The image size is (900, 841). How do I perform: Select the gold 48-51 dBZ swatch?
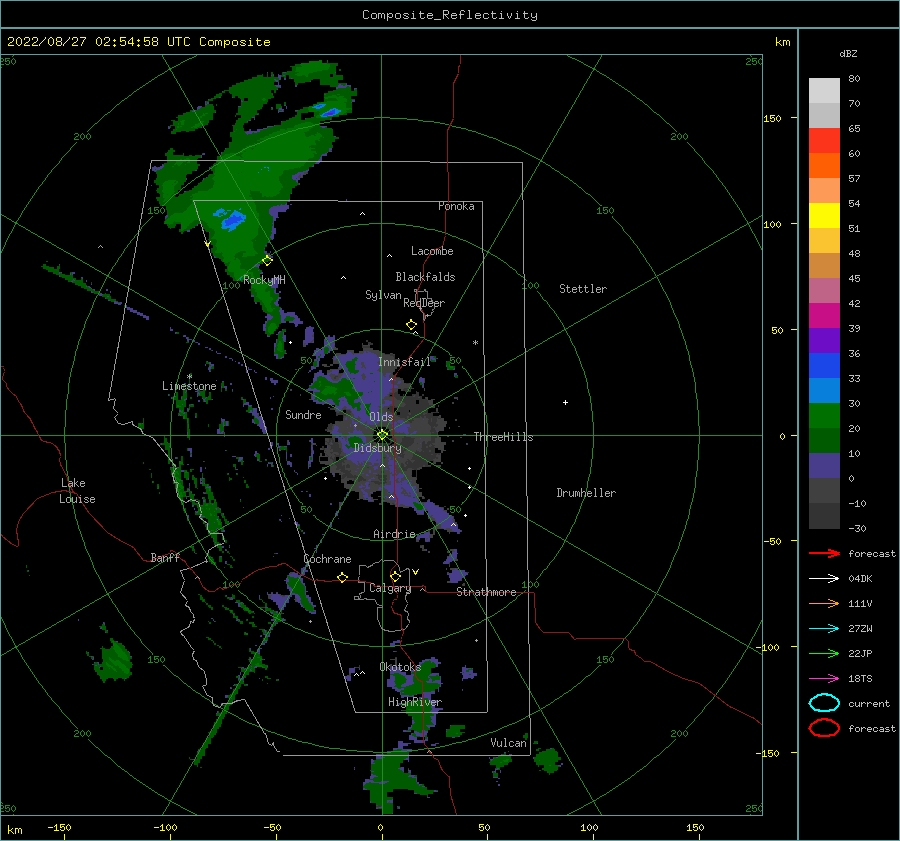[x=824, y=241]
